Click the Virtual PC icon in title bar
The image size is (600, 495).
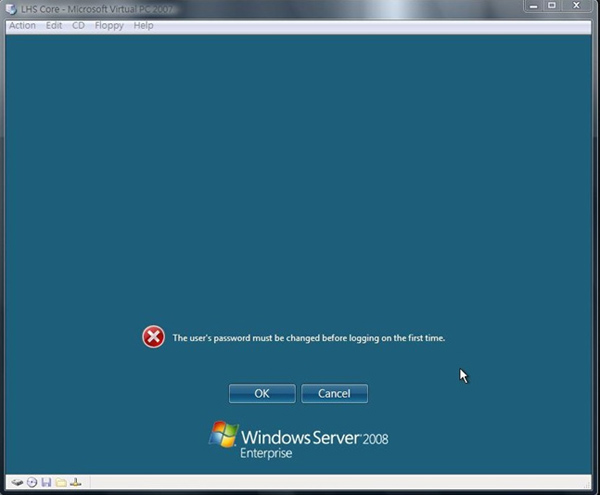(x=11, y=8)
